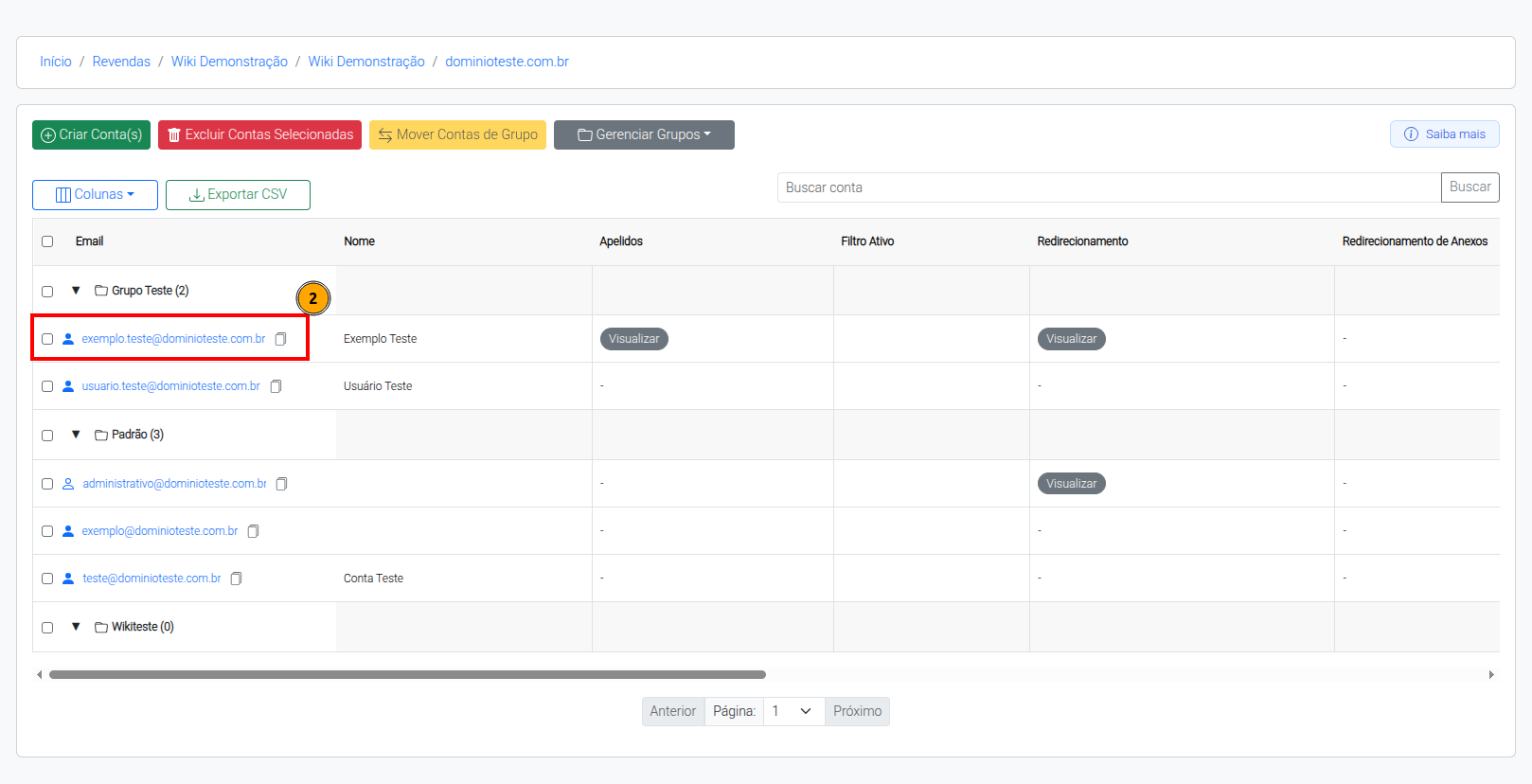Check the Wikiteste group checkbox

tap(47, 628)
